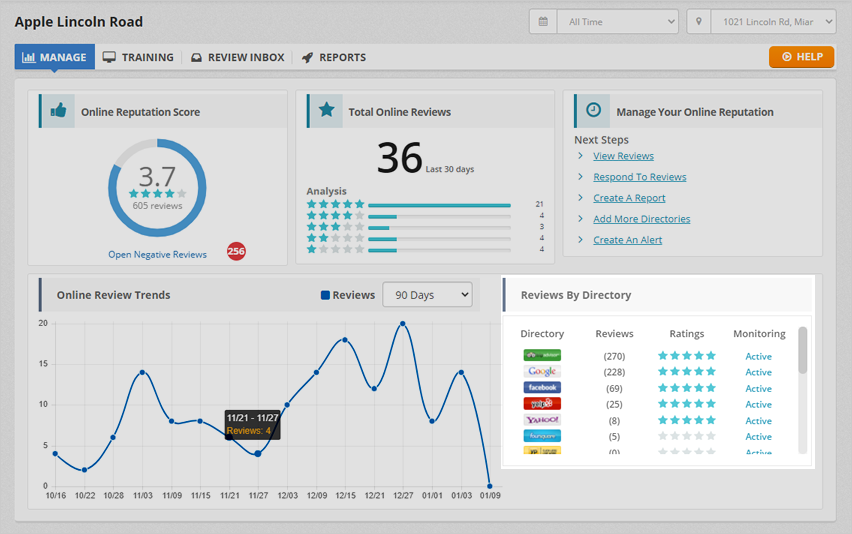
Task: Go to the Reports tab
Action: tap(334, 57)
